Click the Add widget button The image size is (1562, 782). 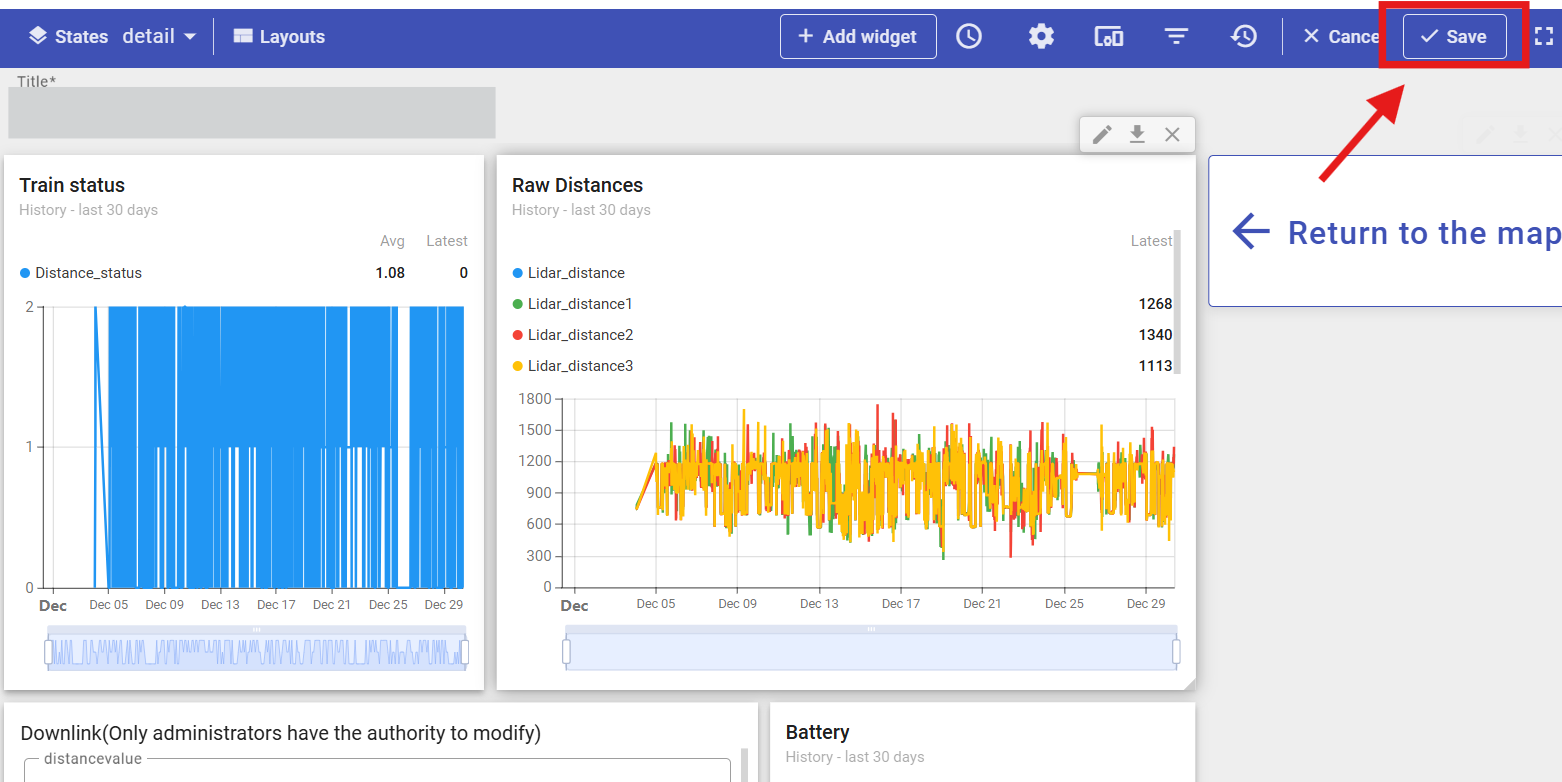[x=858, y=37]
